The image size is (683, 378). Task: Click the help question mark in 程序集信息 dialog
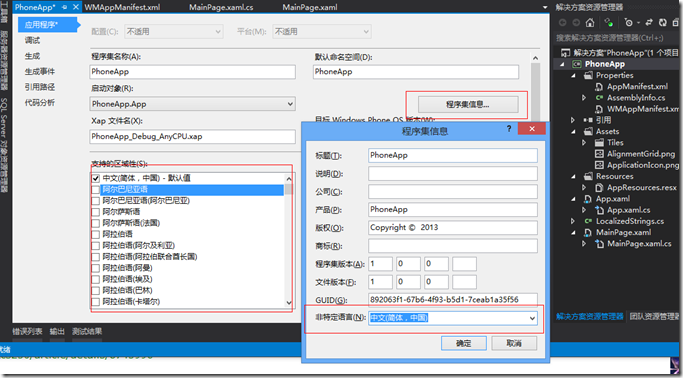[x=509, y=128]
